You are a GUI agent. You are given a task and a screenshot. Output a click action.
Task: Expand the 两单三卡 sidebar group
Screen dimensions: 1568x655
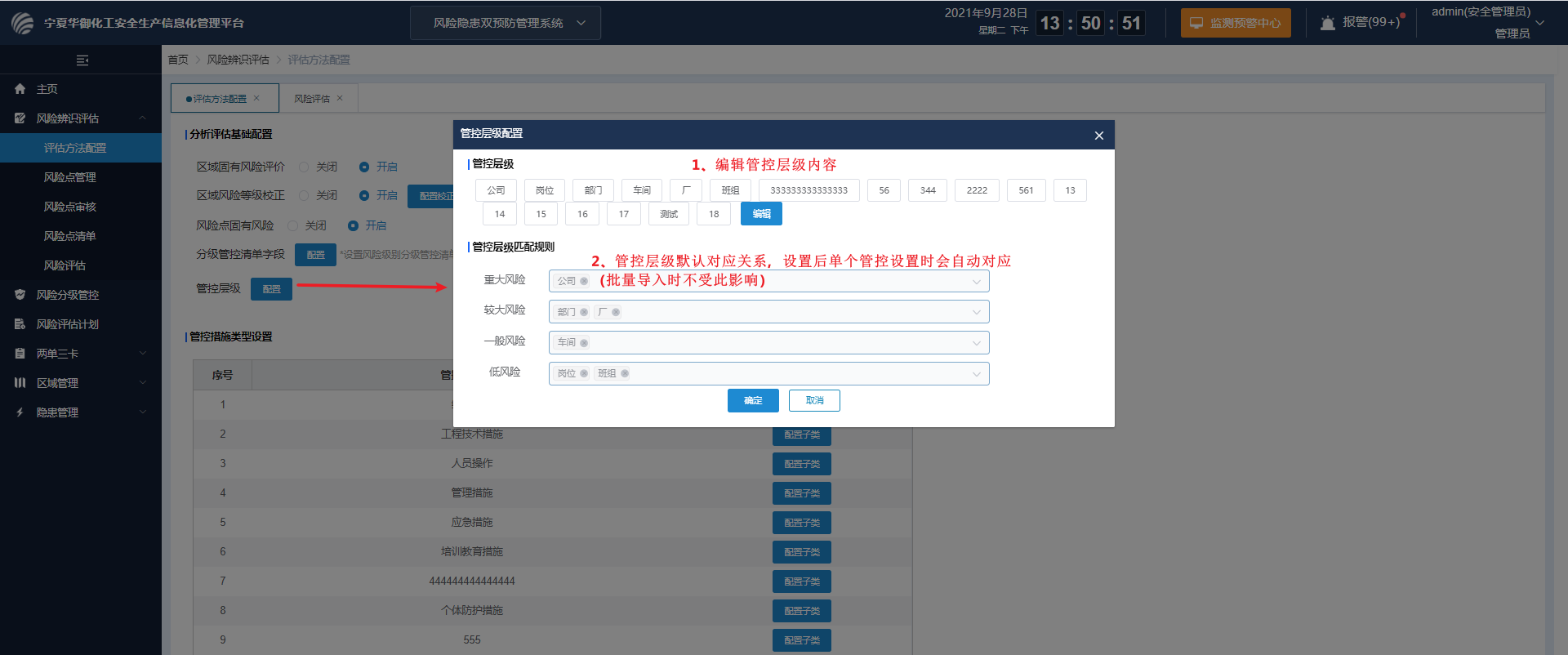click(x=143, y=354)
